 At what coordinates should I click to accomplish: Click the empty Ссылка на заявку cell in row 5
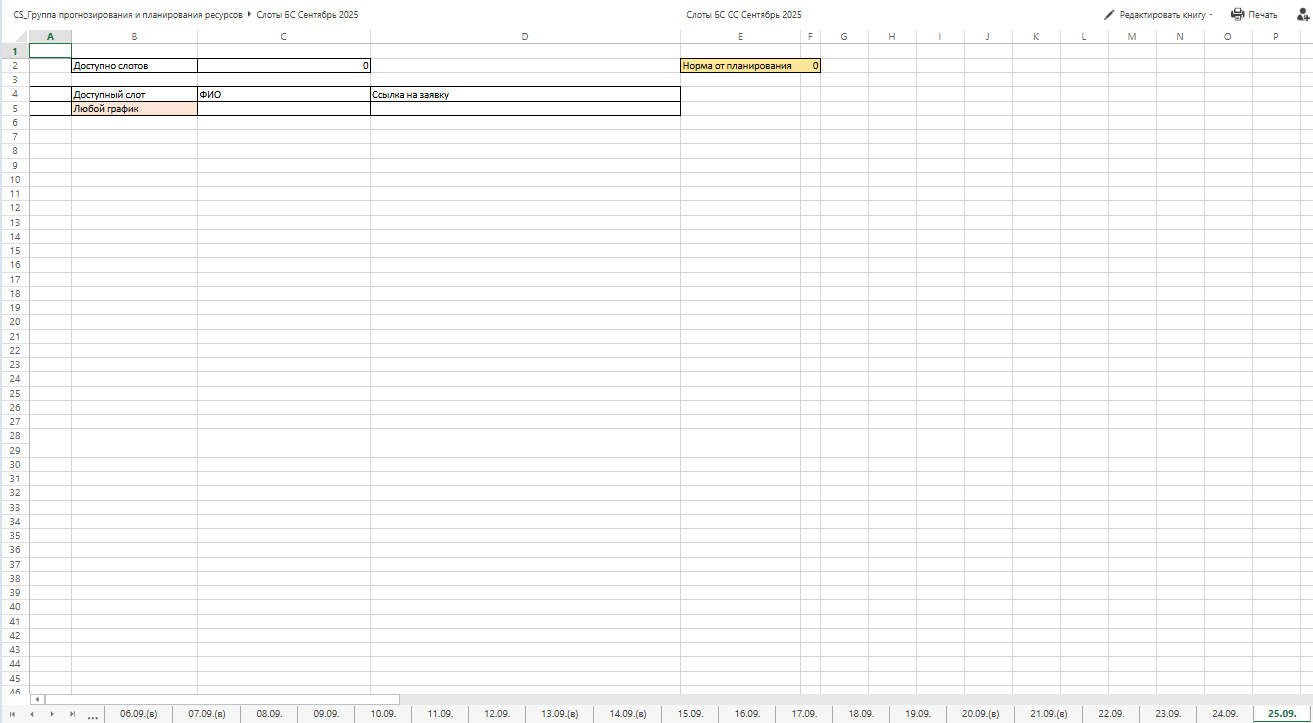coord(525,108)
